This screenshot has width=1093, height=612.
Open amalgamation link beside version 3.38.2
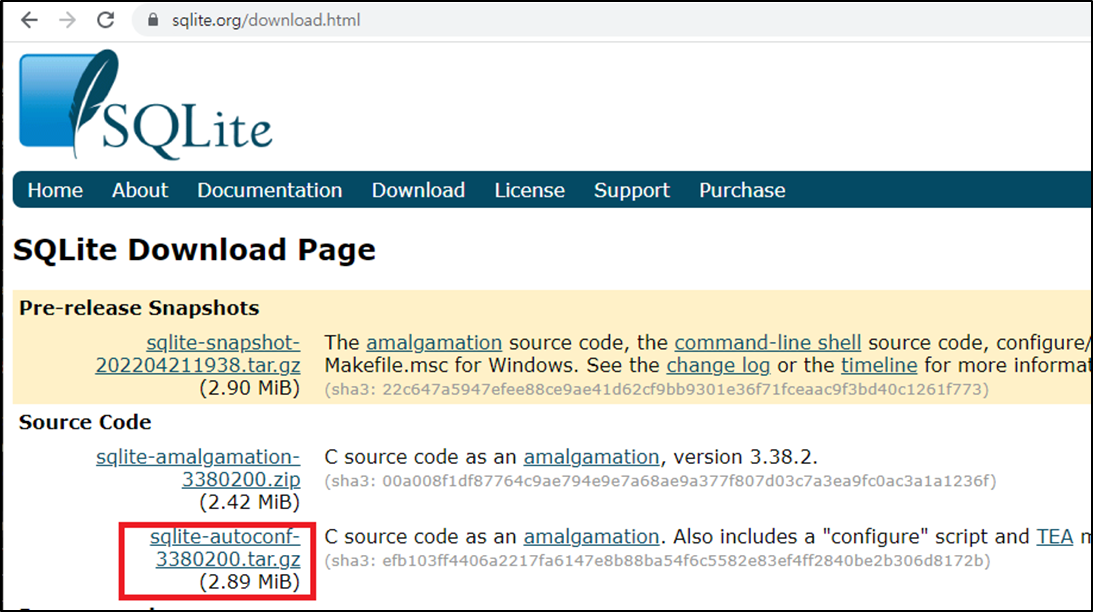[591, 457]
